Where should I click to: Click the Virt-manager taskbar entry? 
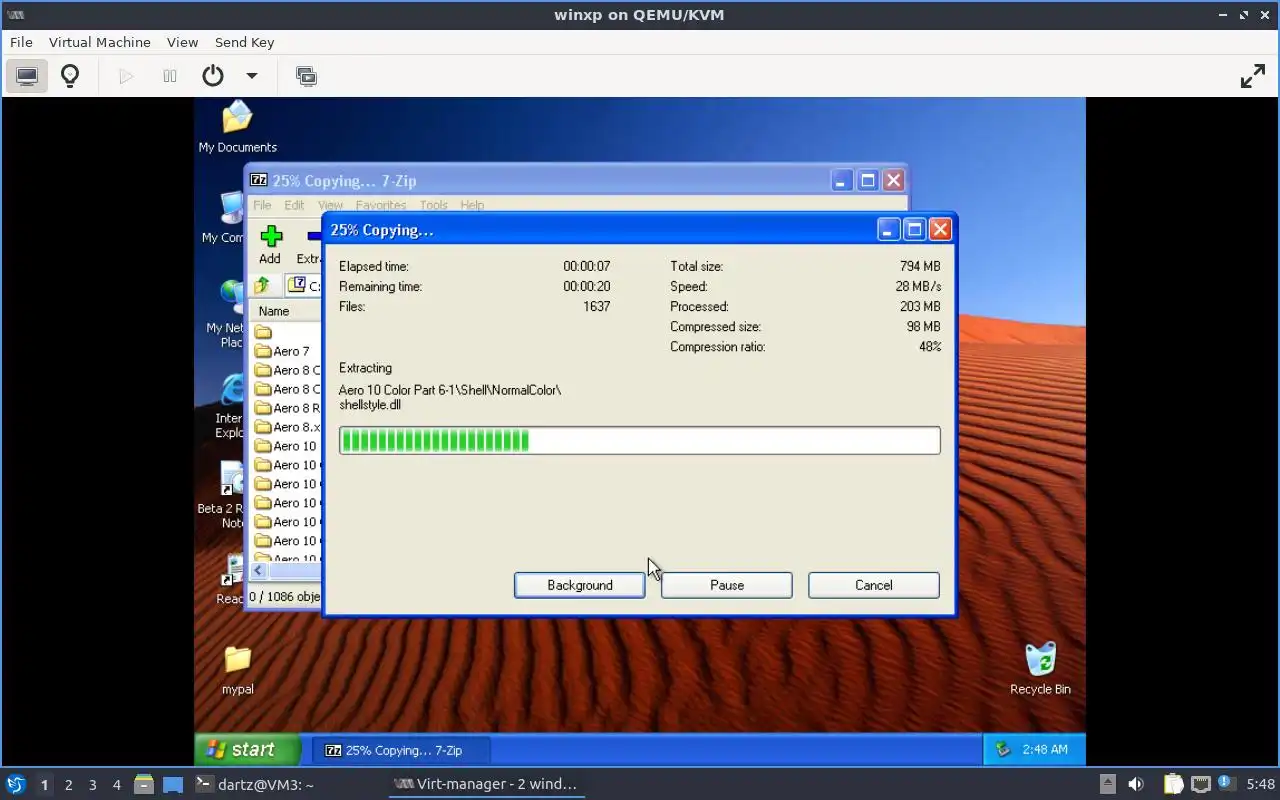(x=486, y=784)
